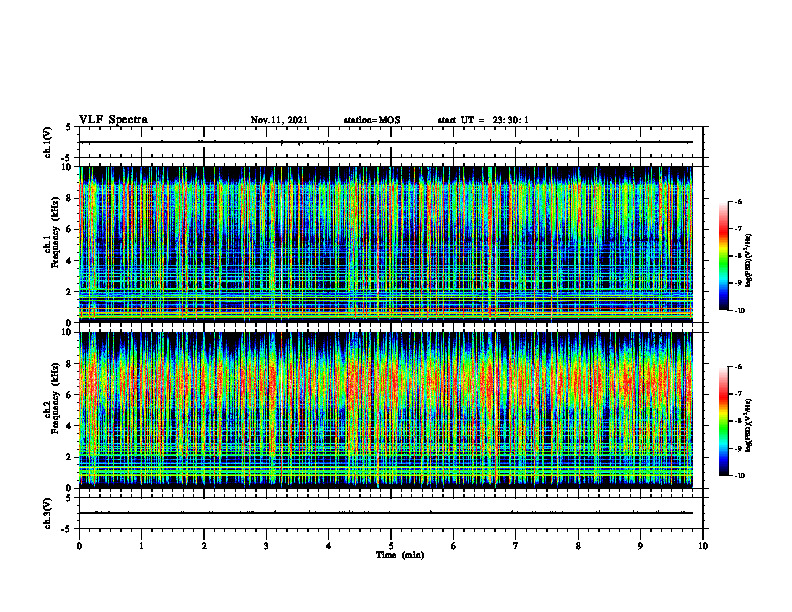Viewport: 792px width, 612px height.
Task: Click the "-6" label on ch.1 color scale
Action: point(738,202)
